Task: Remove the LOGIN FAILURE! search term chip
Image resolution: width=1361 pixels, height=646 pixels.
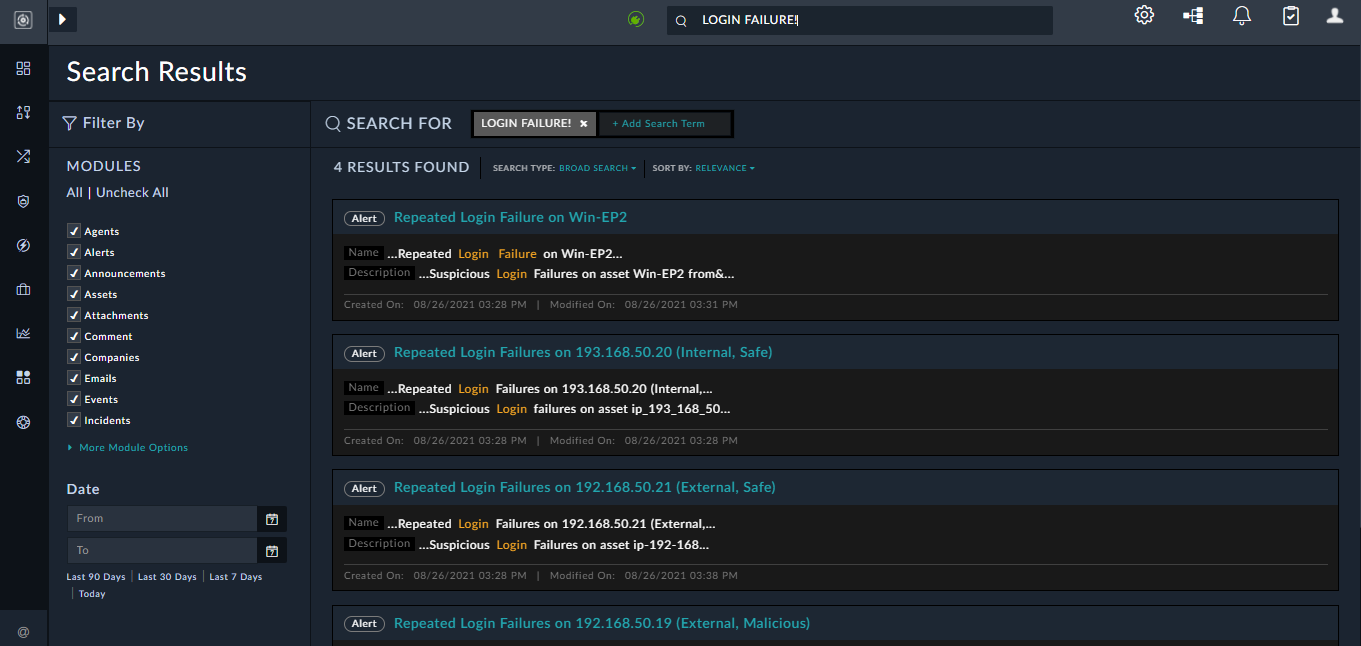Action: [x=585, y=123]
